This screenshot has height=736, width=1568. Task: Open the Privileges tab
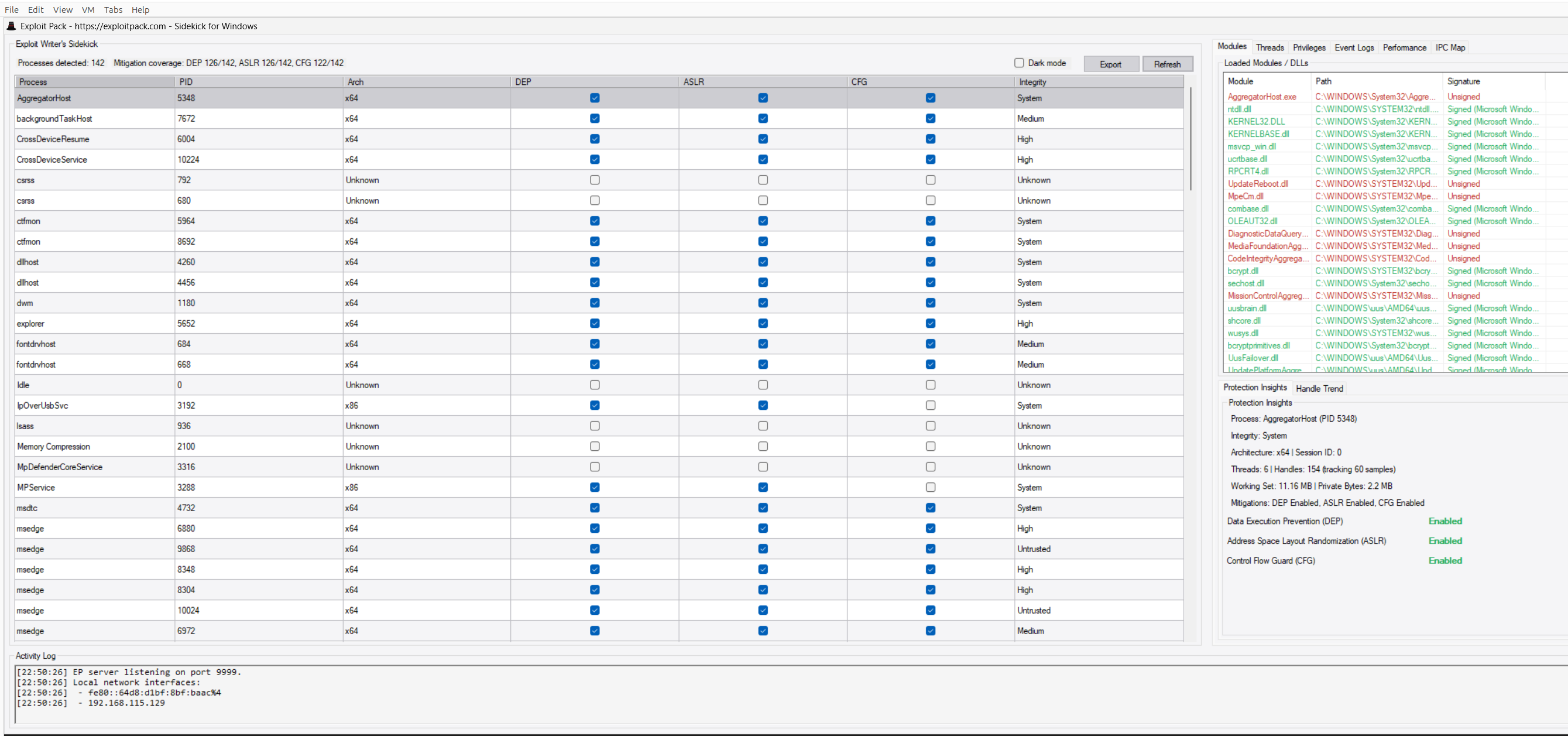[x=1309, y=47]
